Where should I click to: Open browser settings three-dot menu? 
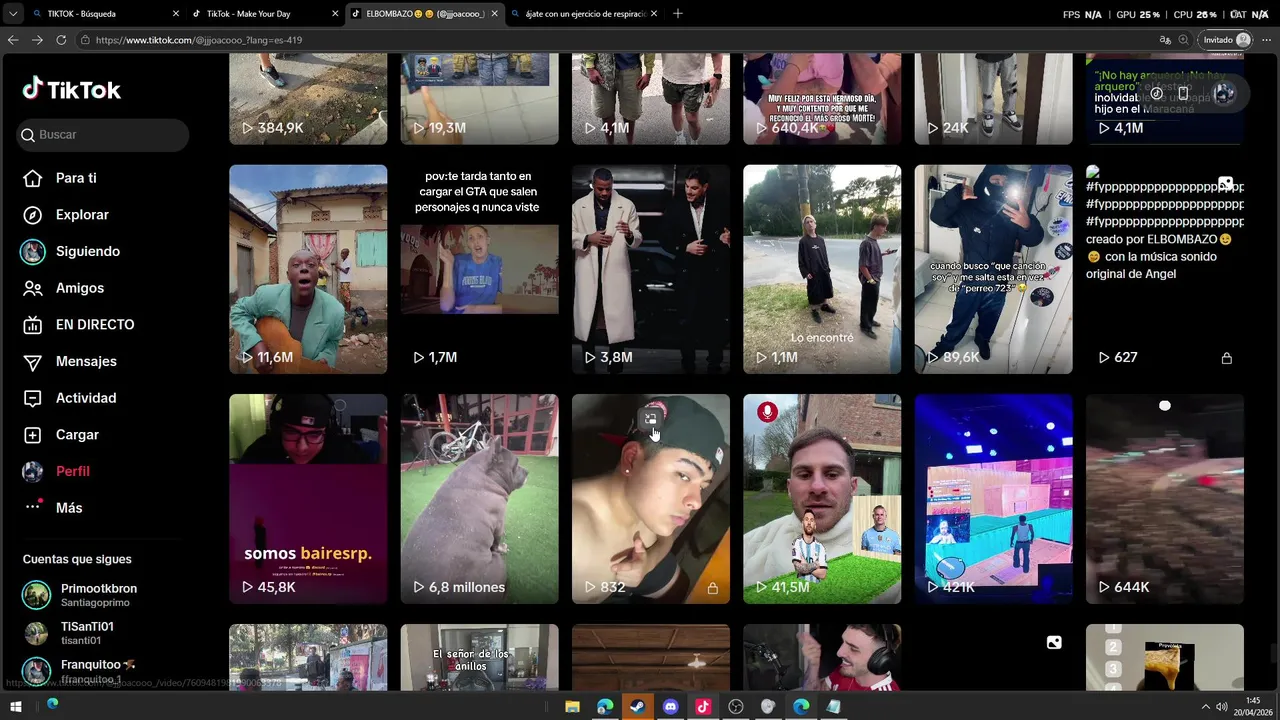coord(1266,40)
